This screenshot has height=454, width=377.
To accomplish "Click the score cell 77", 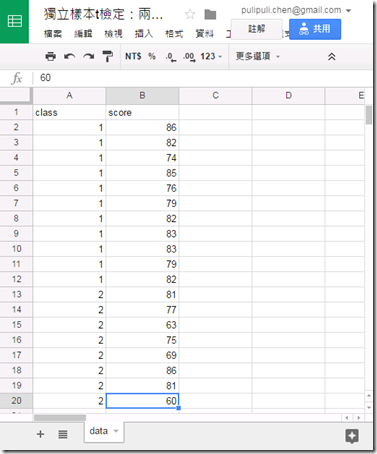I will 142,310.
